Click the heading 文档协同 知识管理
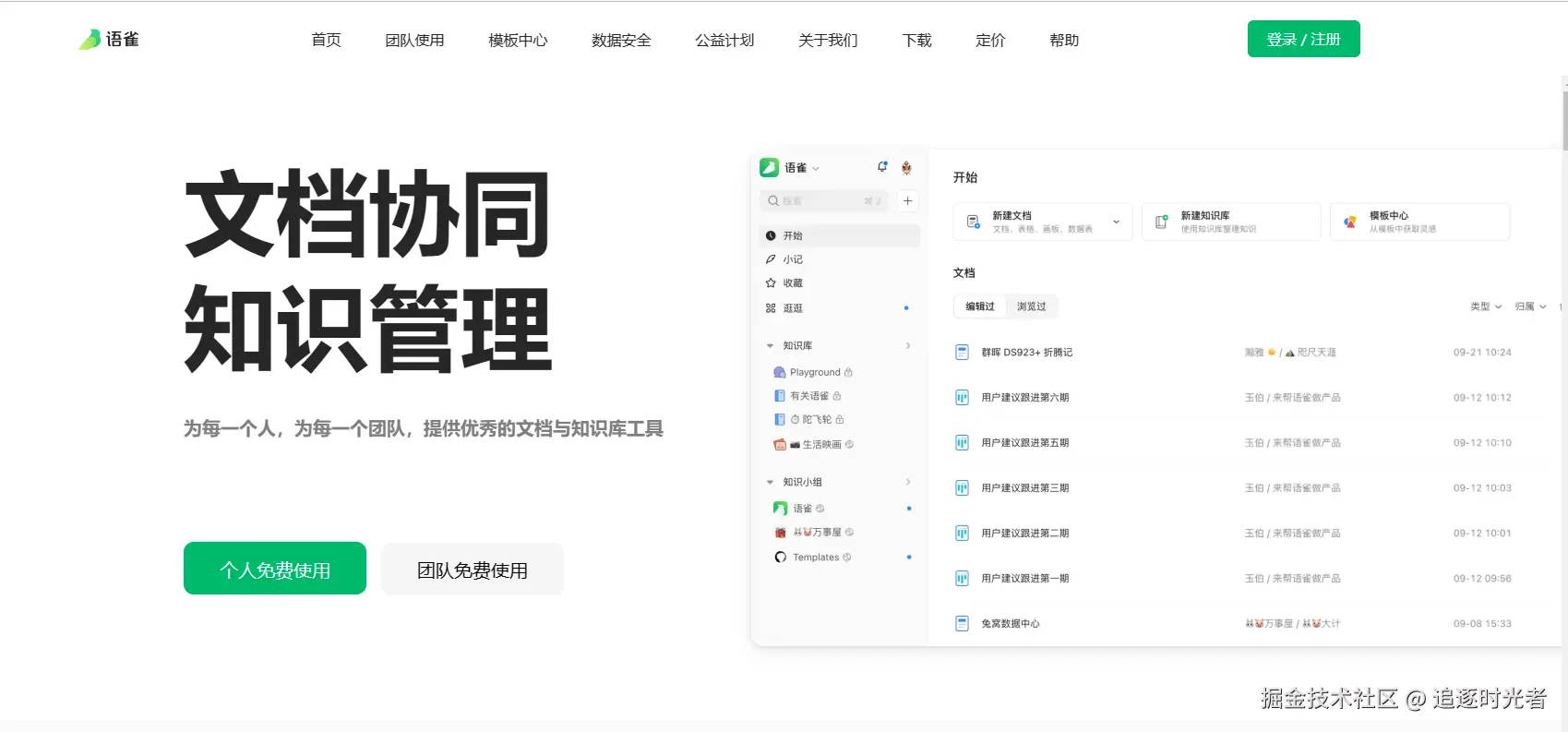 (x=368, y=270)
